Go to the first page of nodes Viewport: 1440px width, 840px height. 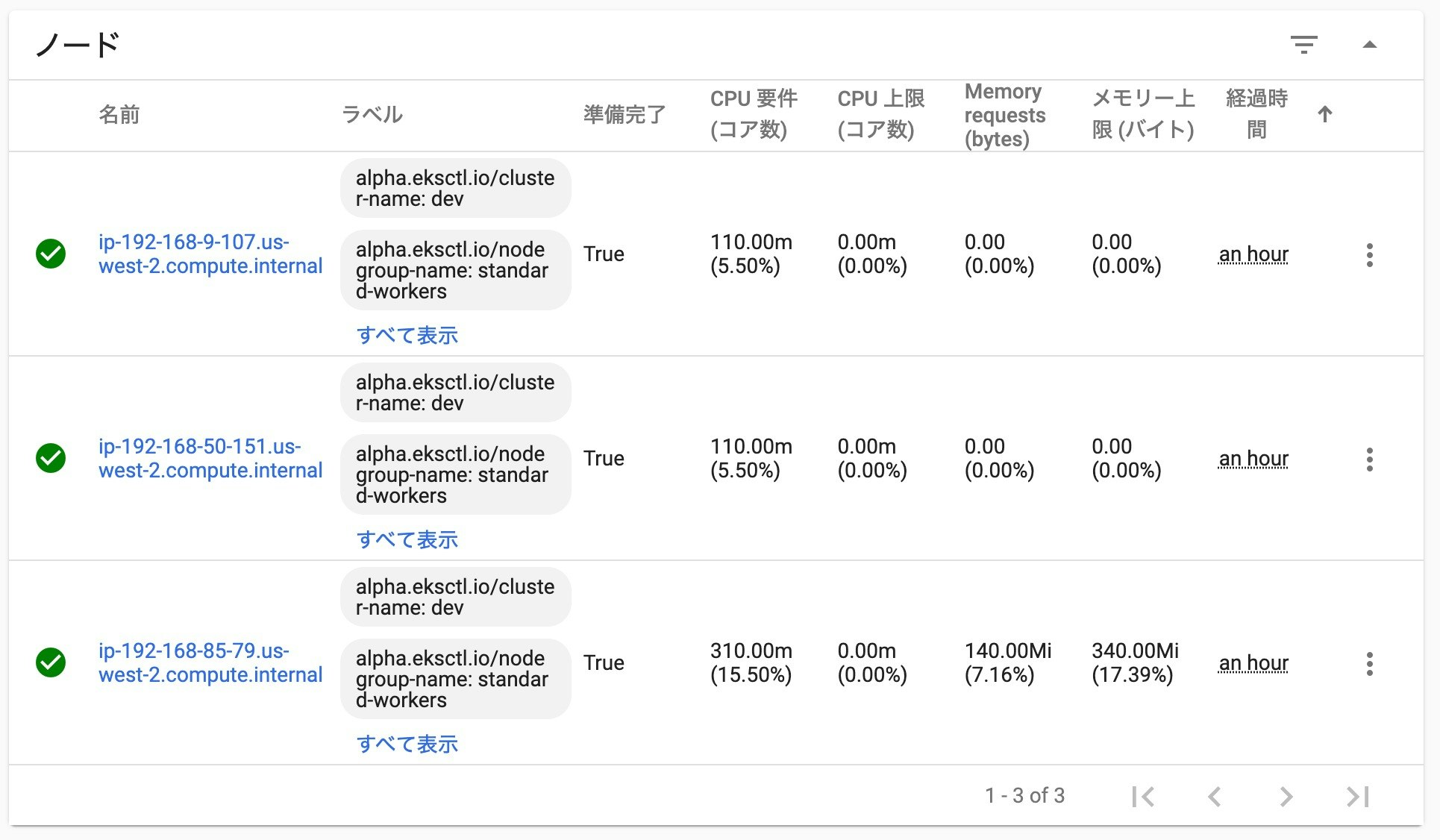(x=1144, y=796)
